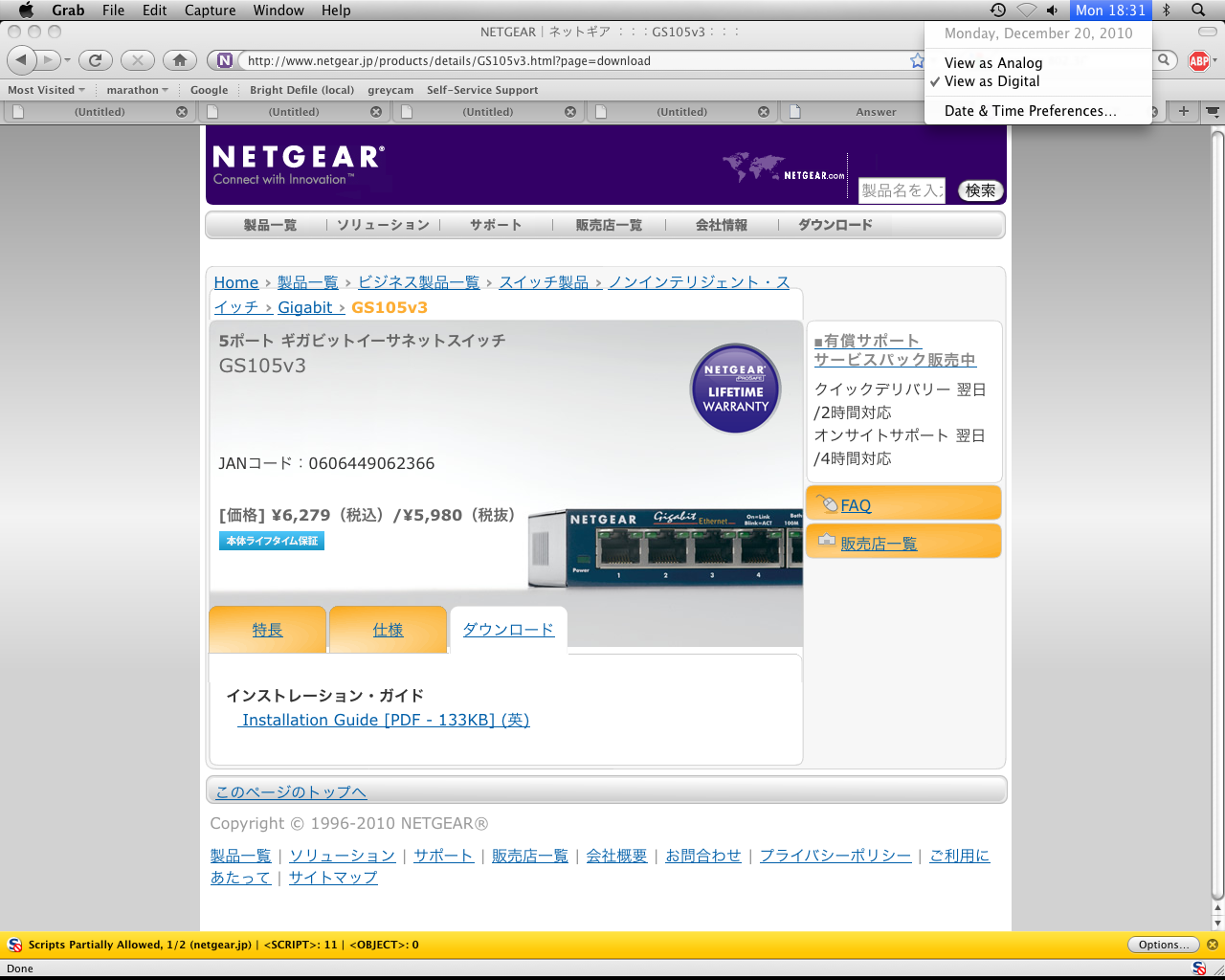Click the サイトマップ footer link

click(333, 877)
